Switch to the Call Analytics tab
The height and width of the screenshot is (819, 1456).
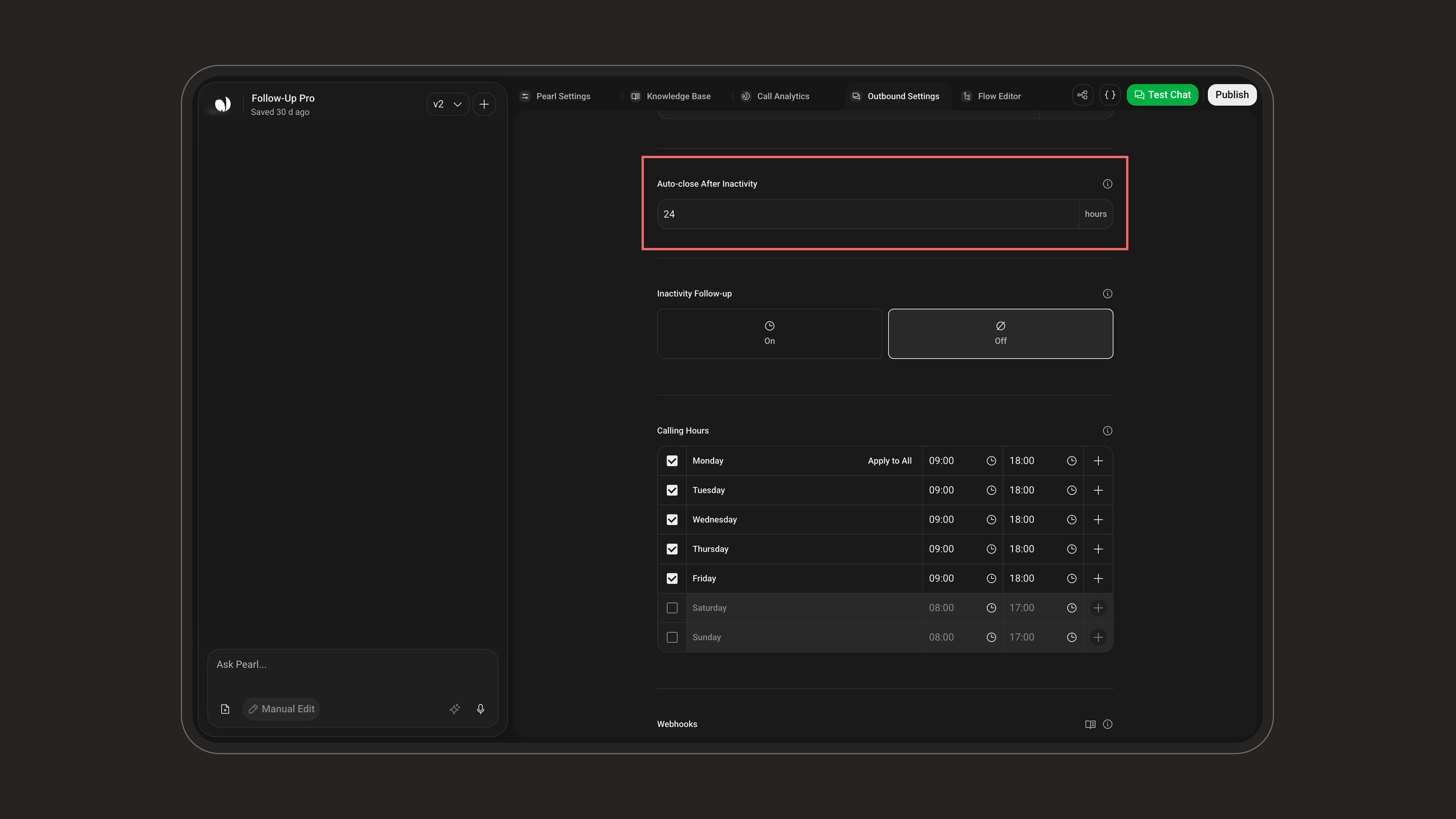coord(775,96)
